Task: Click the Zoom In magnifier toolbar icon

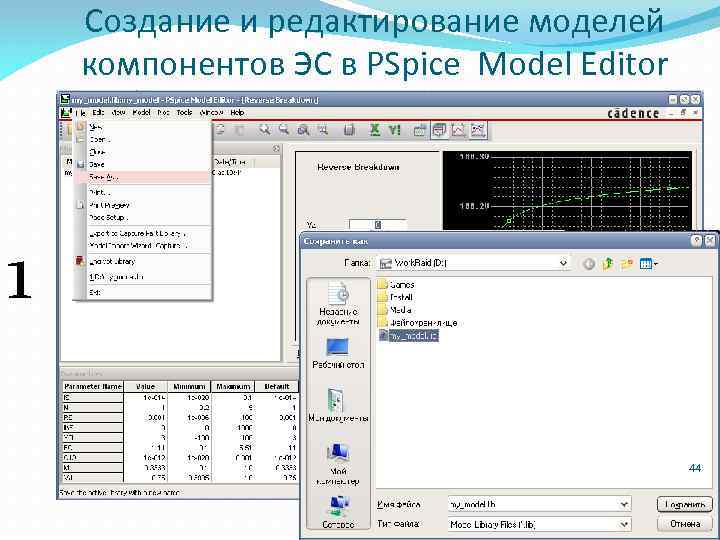Action: [x=264, y=130]
